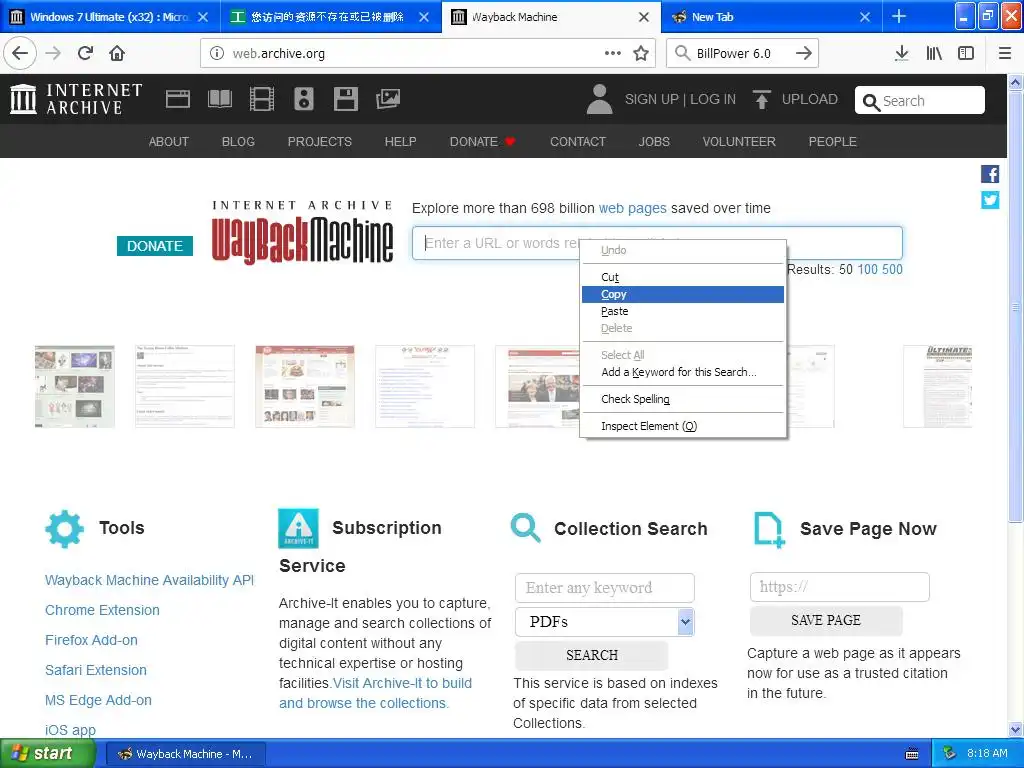Open Internet Archive software floppy icon

[x=345, y=99]
